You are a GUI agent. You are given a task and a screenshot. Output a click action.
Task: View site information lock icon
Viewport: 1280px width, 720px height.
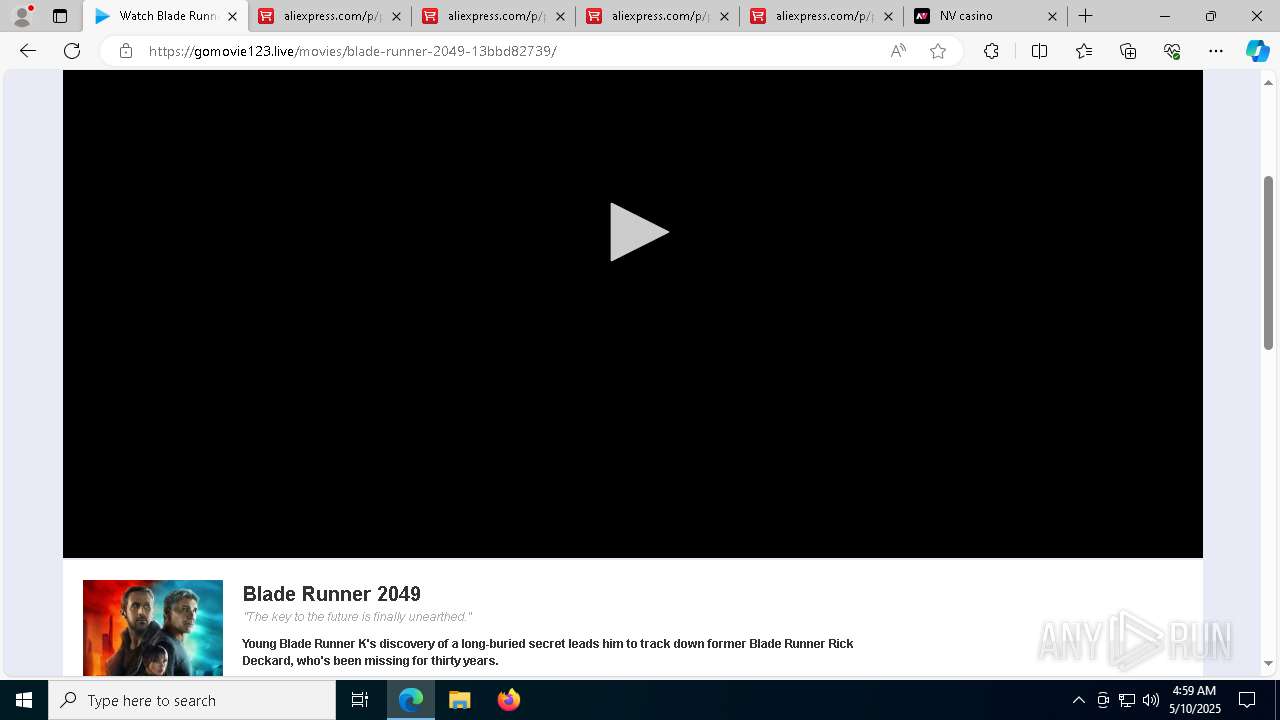[x=126, y=51]
